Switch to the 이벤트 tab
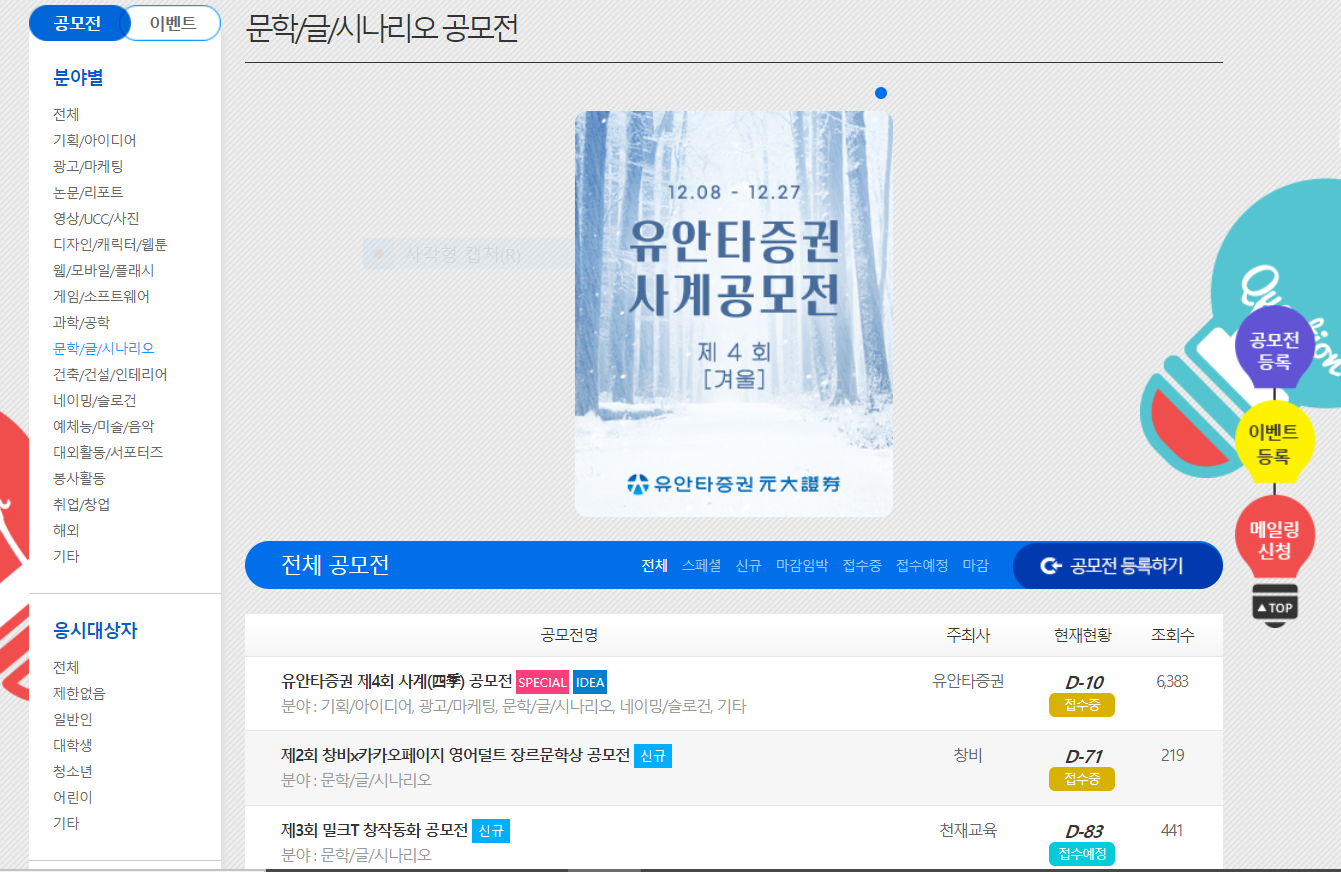 (172, 23)
